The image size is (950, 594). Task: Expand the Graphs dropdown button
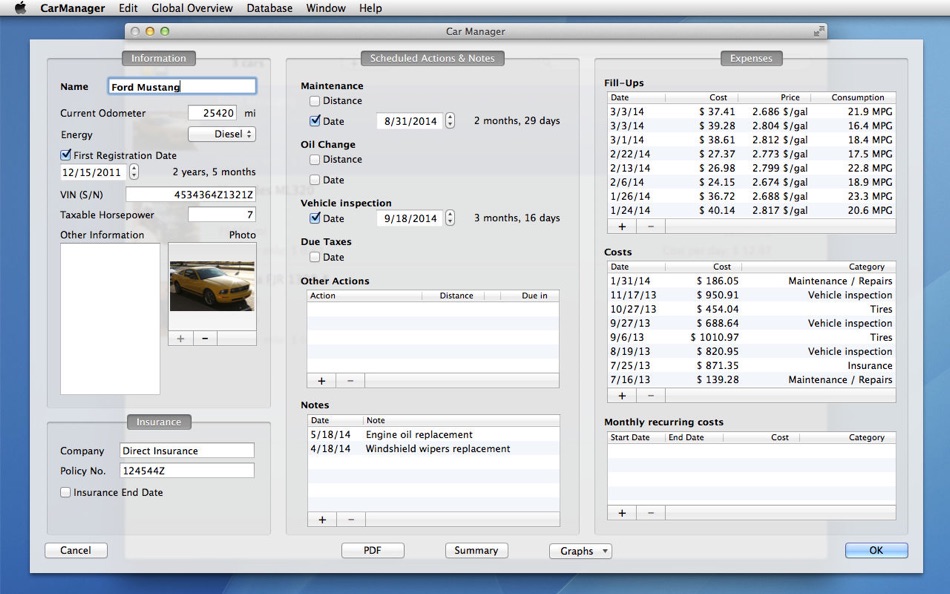580,551
